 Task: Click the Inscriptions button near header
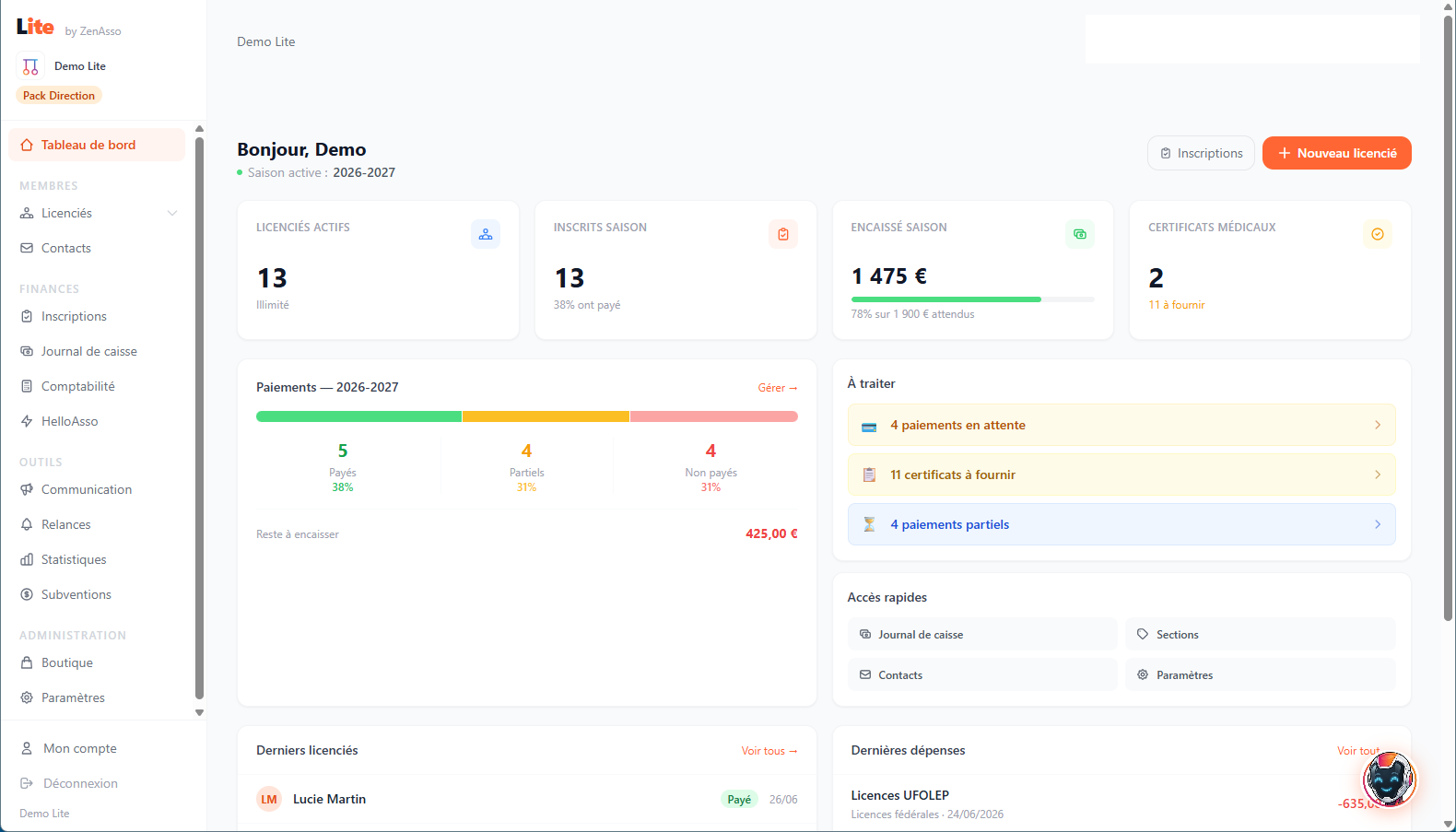(x=1201, y=153)
